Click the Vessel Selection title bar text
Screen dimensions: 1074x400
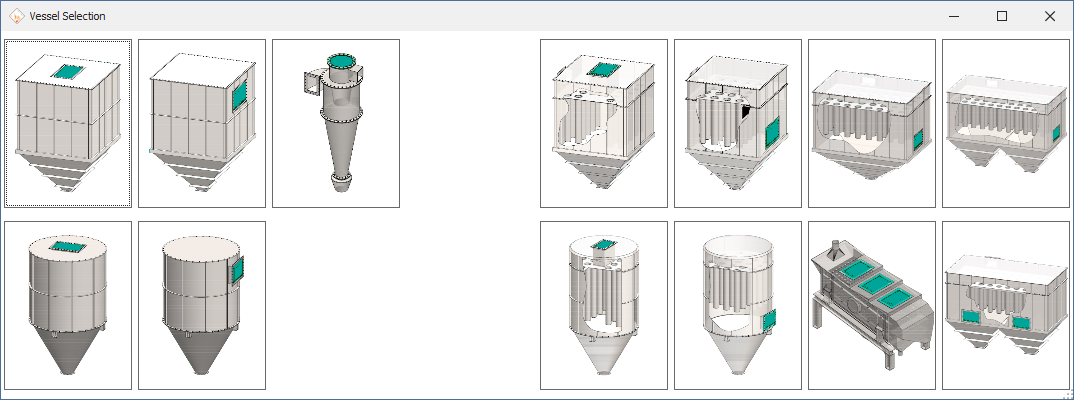point(68,16)
